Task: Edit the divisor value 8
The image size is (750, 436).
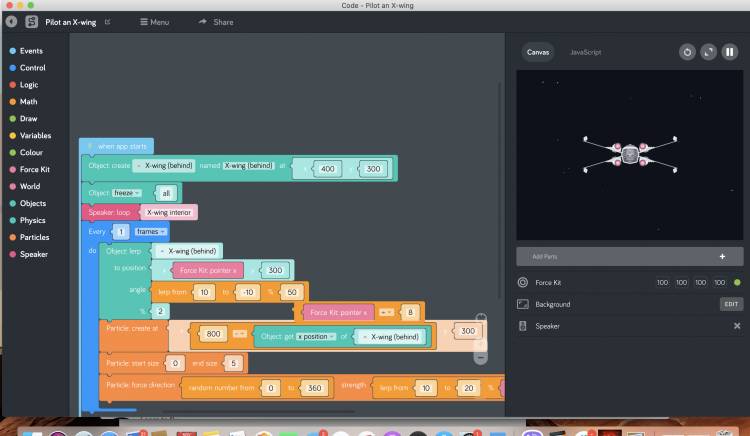Action: 410,312
